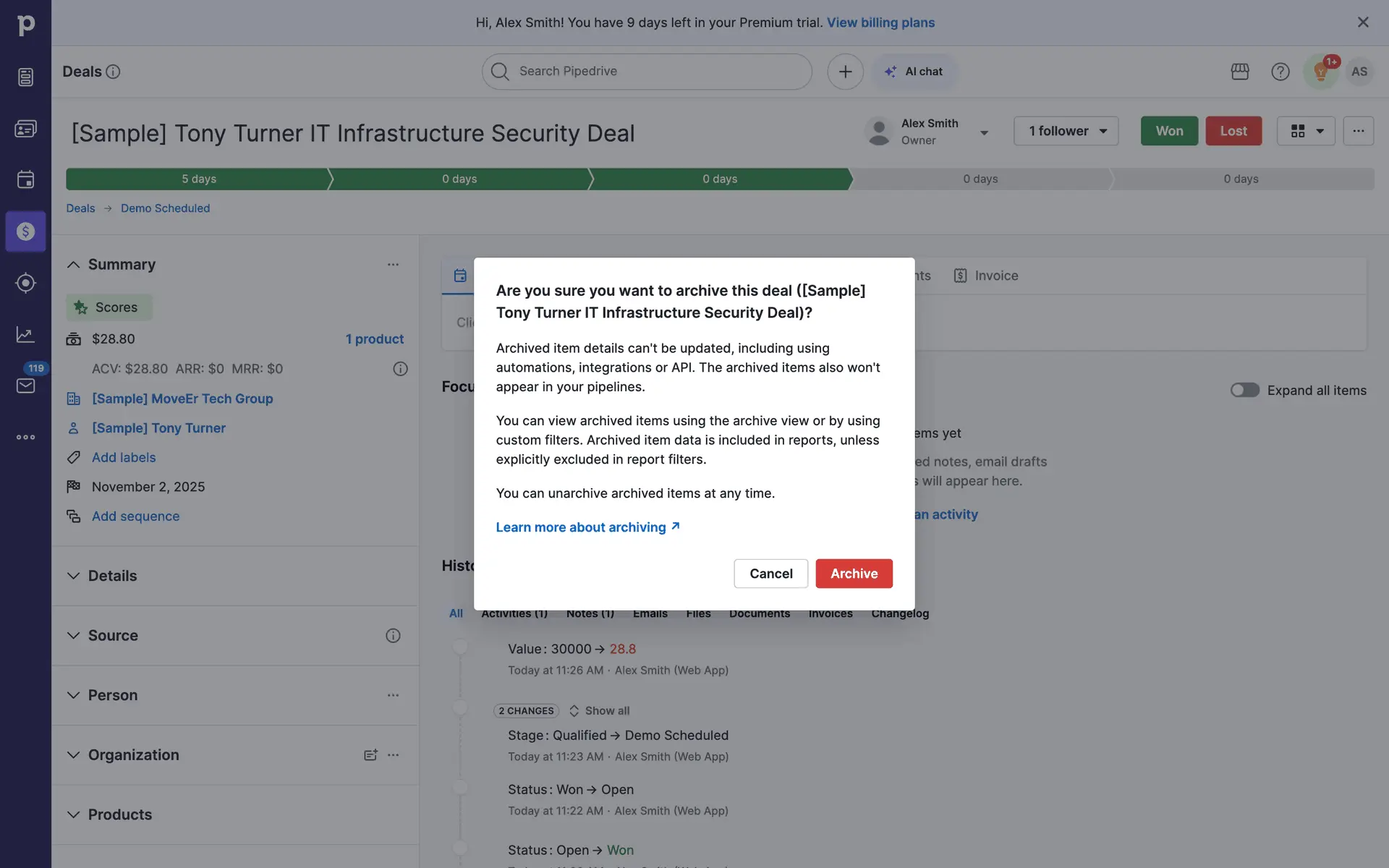Confirm with the red Archive button
This screenshot has width=1389, height=868.
[854, 574]
